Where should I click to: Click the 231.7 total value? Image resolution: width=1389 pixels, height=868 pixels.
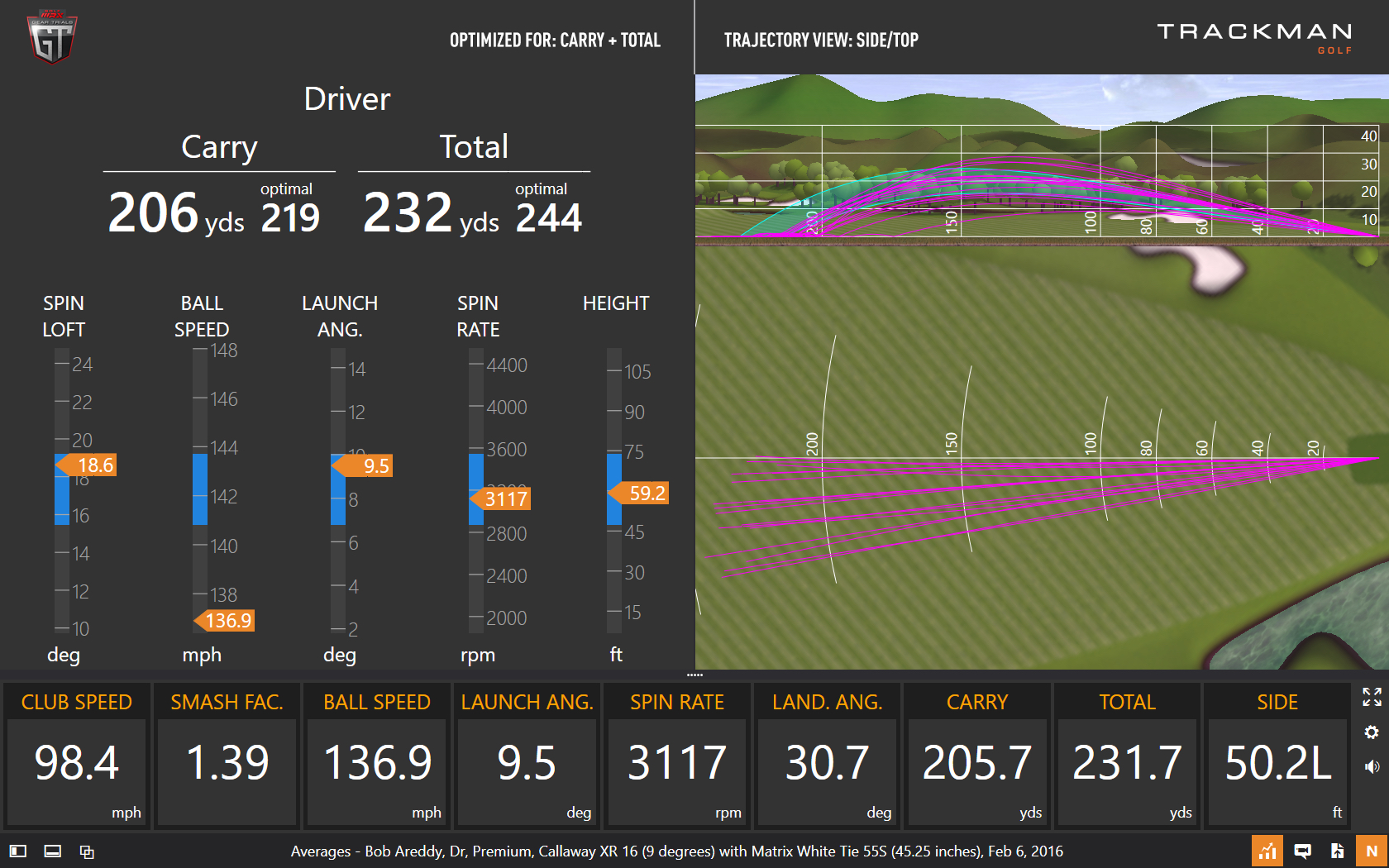(x=1127, y=762)
